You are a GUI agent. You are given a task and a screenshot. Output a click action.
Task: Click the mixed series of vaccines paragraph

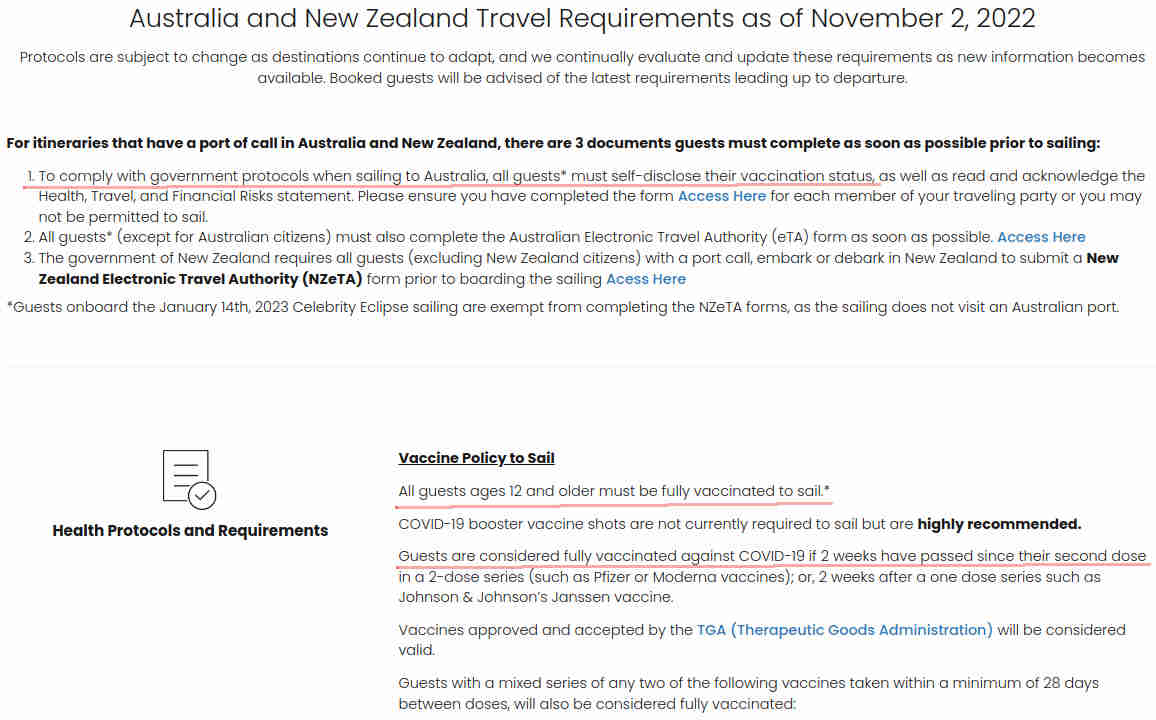[748, 693]
